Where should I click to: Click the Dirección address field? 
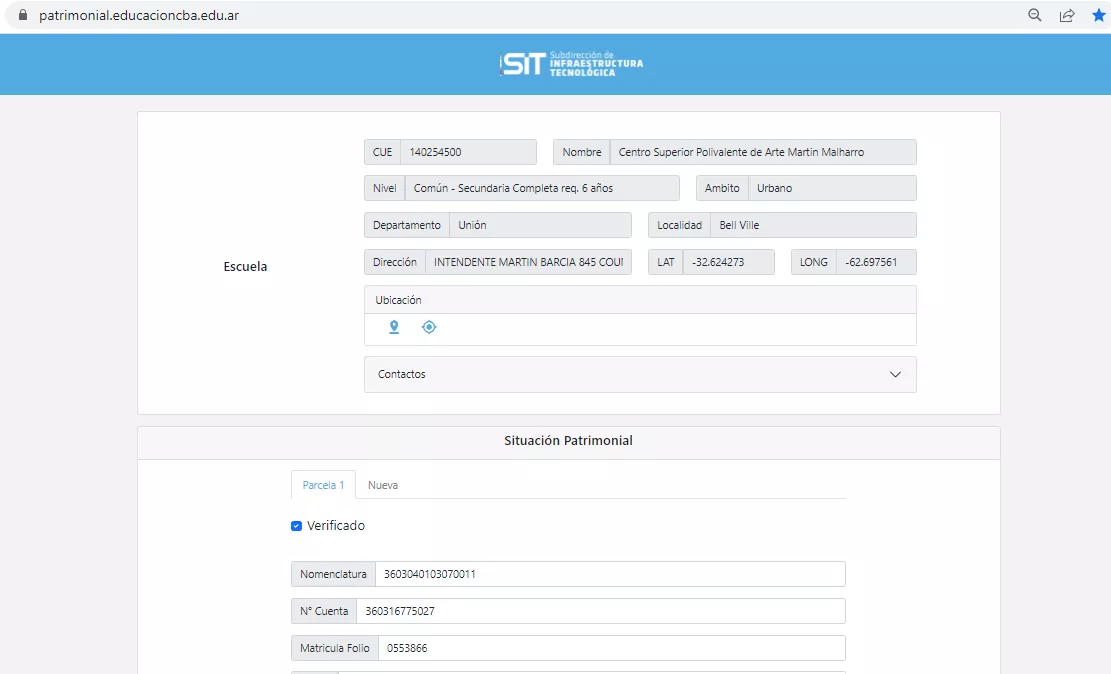point(528,262)
